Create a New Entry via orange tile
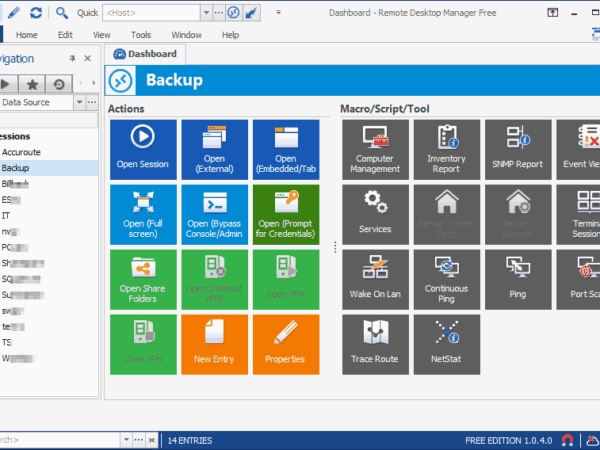Screen dimensions: 600x450 214,344
